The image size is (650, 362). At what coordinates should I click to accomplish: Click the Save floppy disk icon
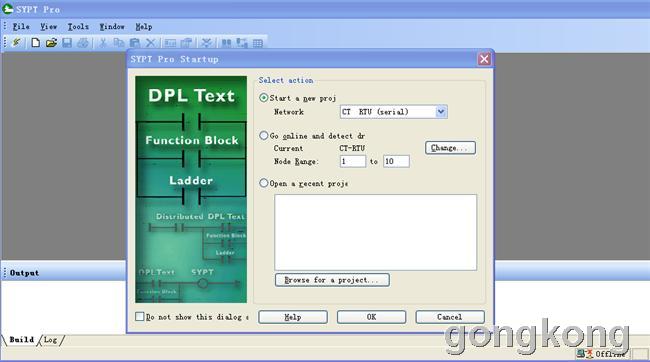pyautogui.click(x=67, y=42)
